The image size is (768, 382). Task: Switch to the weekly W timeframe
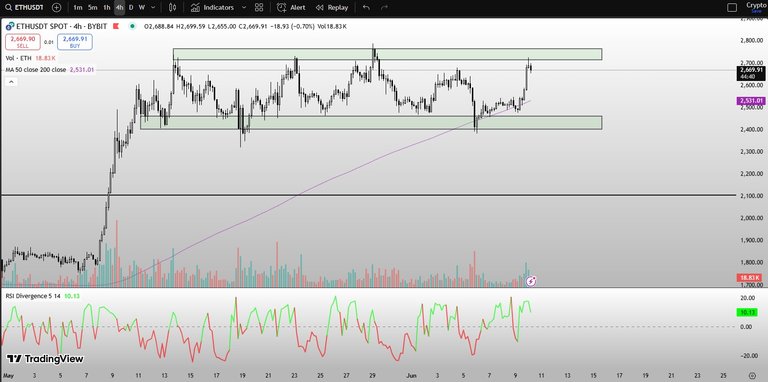click(142, 7)
